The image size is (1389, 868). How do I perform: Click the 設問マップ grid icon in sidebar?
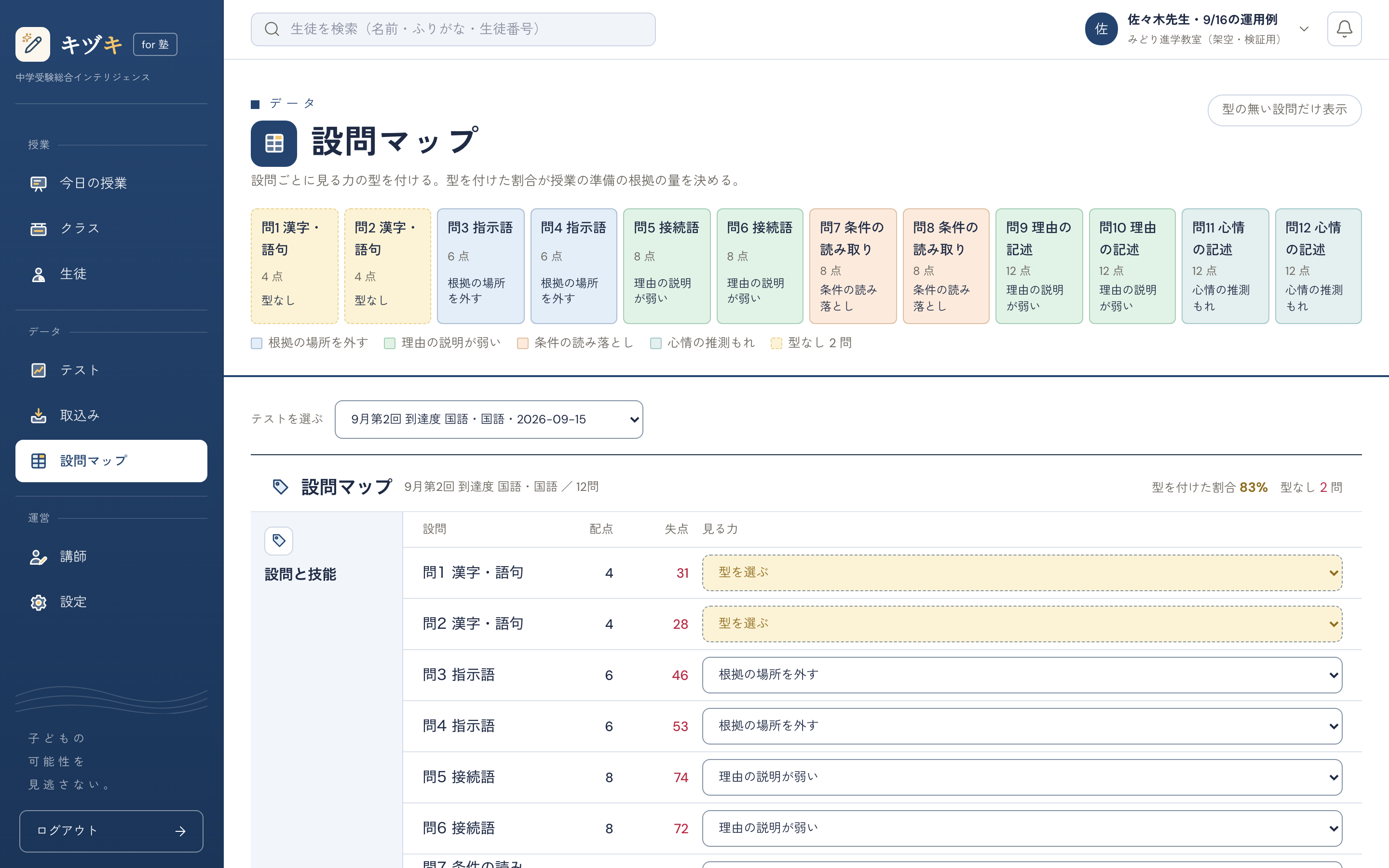tap(39, 461)
